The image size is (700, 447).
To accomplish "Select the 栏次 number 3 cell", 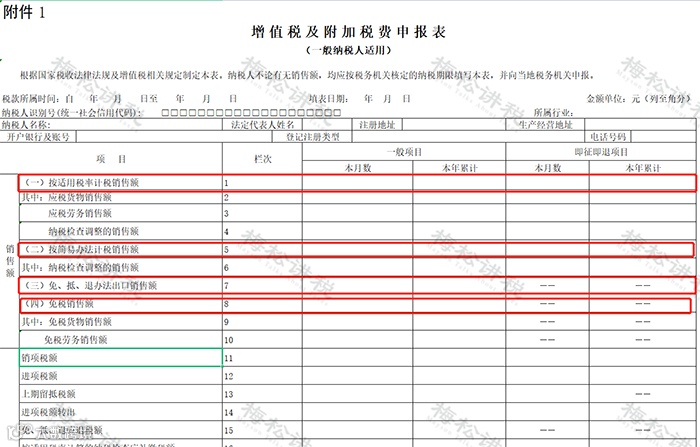I will click(x=262, y=213).
